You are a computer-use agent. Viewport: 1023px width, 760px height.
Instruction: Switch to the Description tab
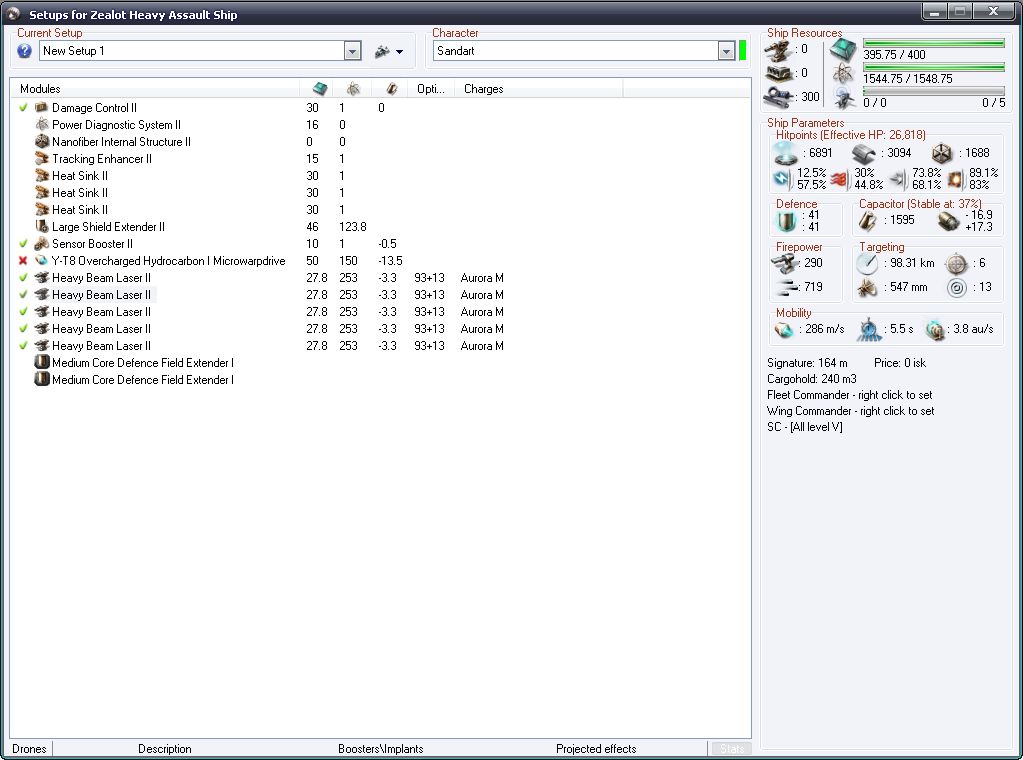(164, 749)
